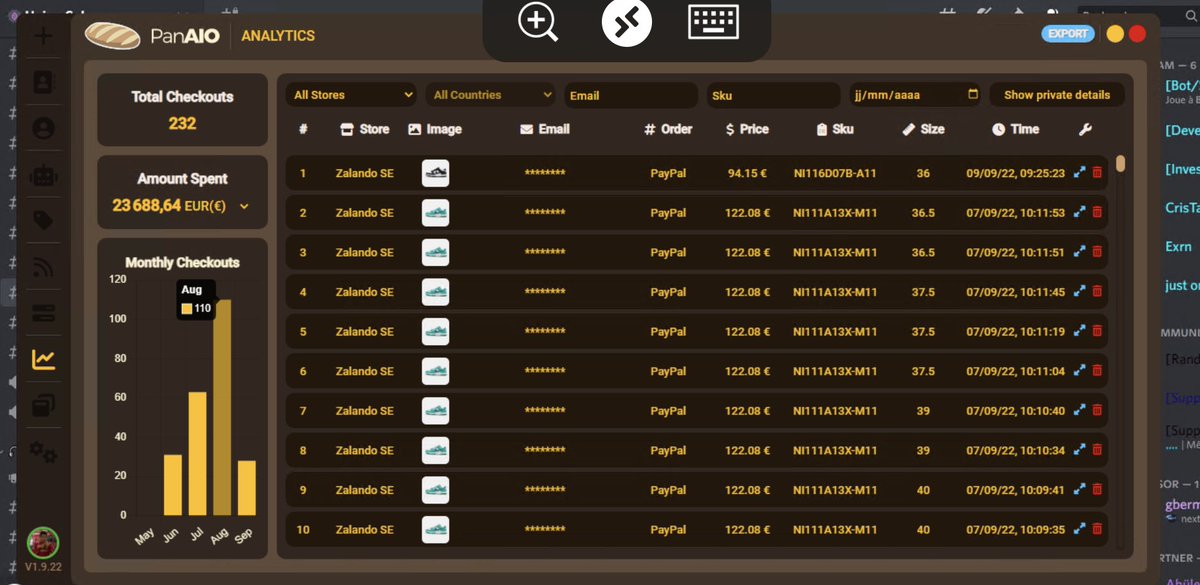Click the Email column header
1200x585 pixels.
click(545, 129)
